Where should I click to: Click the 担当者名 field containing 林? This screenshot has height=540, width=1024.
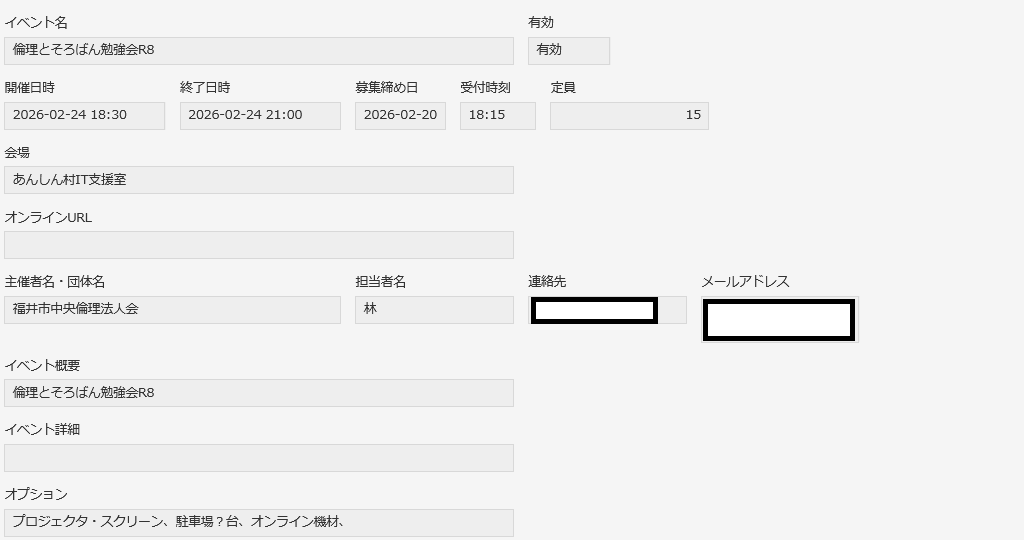pos(434,310)
